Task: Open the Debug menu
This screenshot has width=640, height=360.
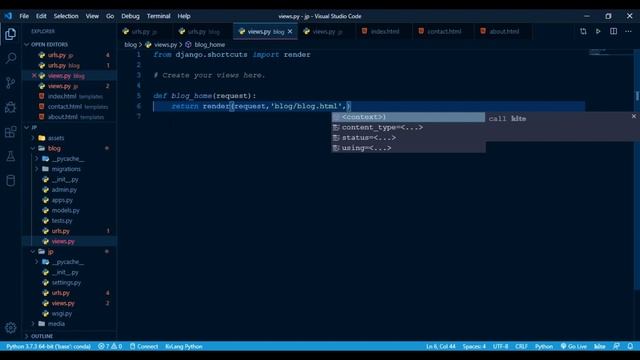Action: click(130, 16)
